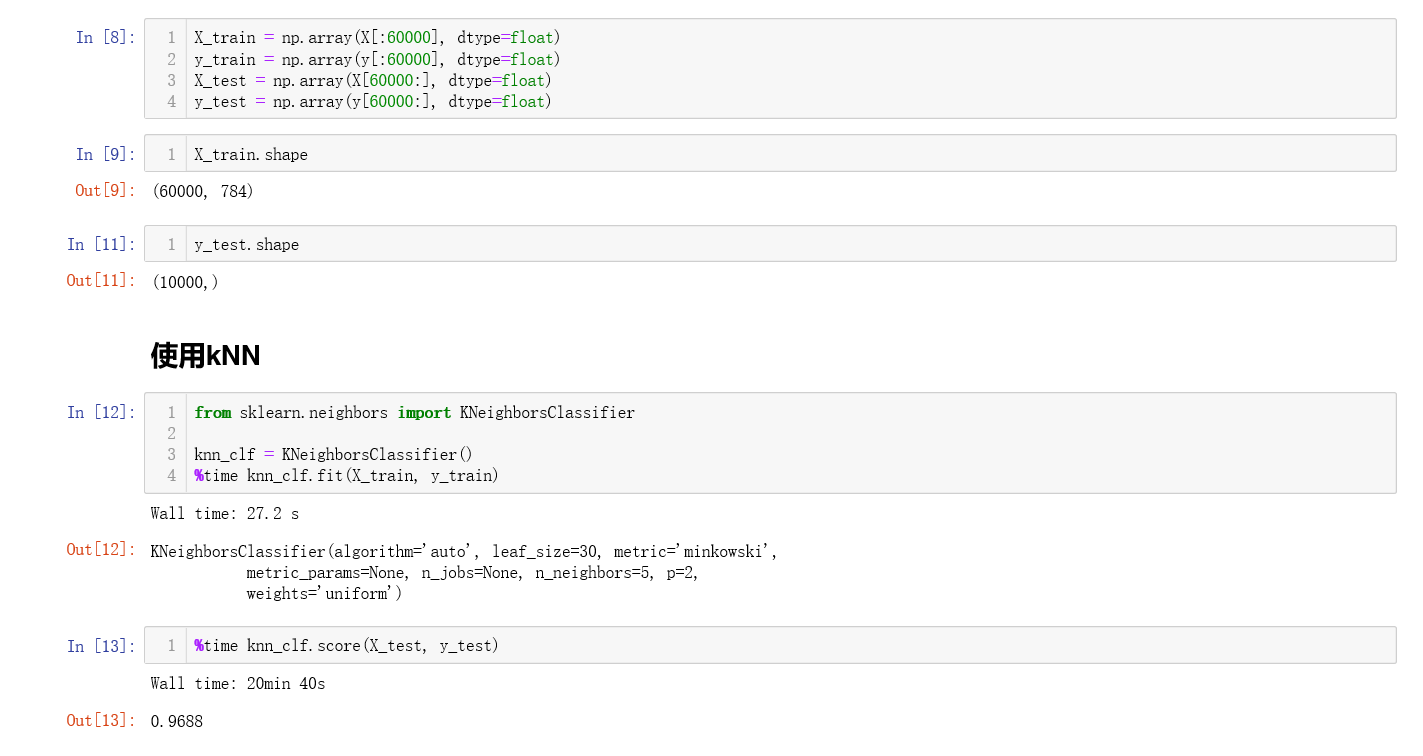Click the Out[12]: prompt label
This screenshot has height=756, width=1423.
(x=101, y=549)
